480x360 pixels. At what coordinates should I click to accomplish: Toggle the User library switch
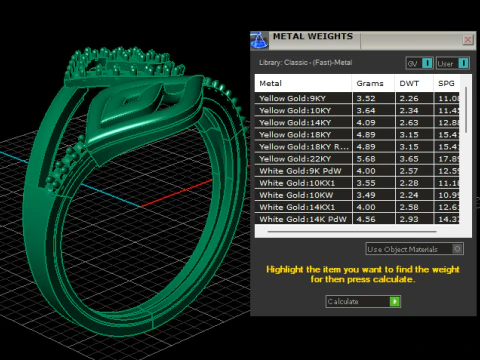tap(453, 63)
